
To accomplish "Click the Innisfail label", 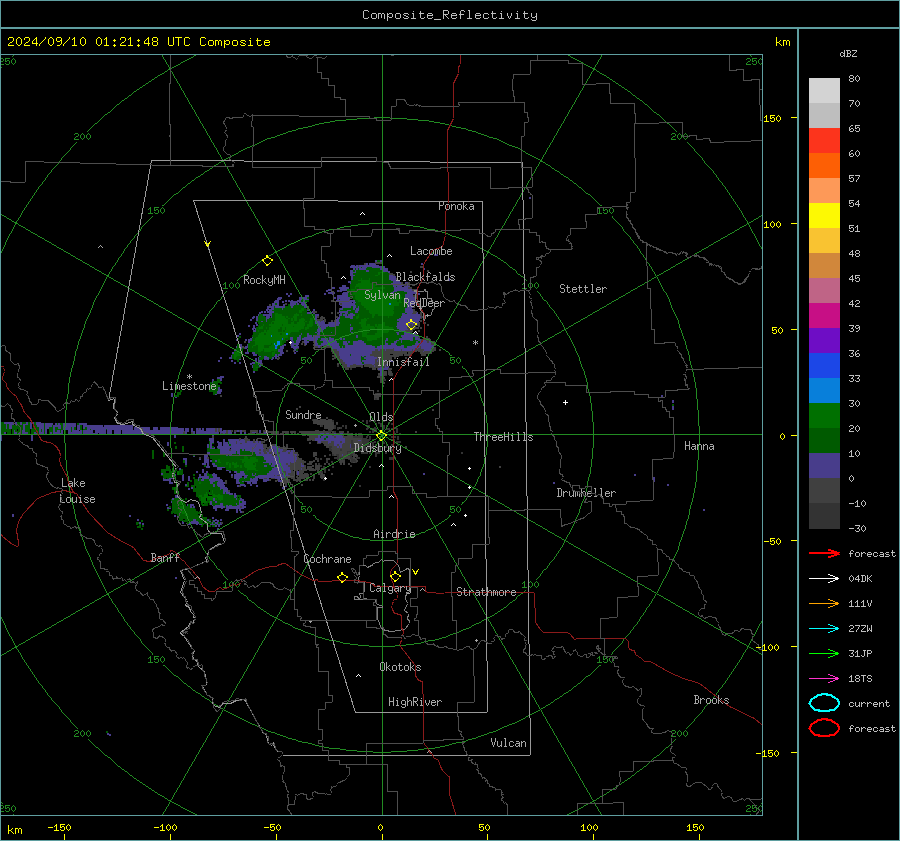I will 403,362.
